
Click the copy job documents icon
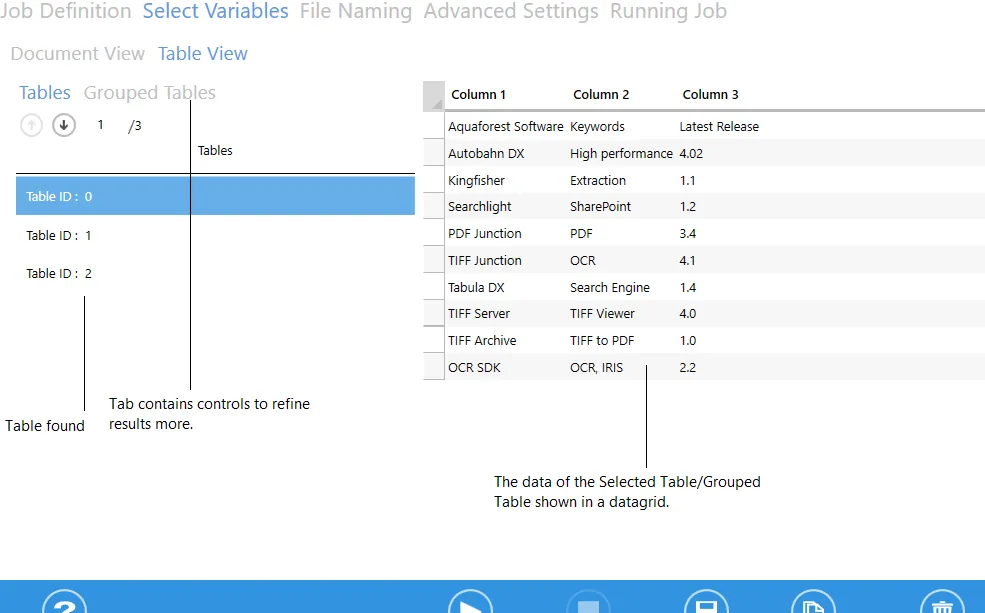(813, 603)
